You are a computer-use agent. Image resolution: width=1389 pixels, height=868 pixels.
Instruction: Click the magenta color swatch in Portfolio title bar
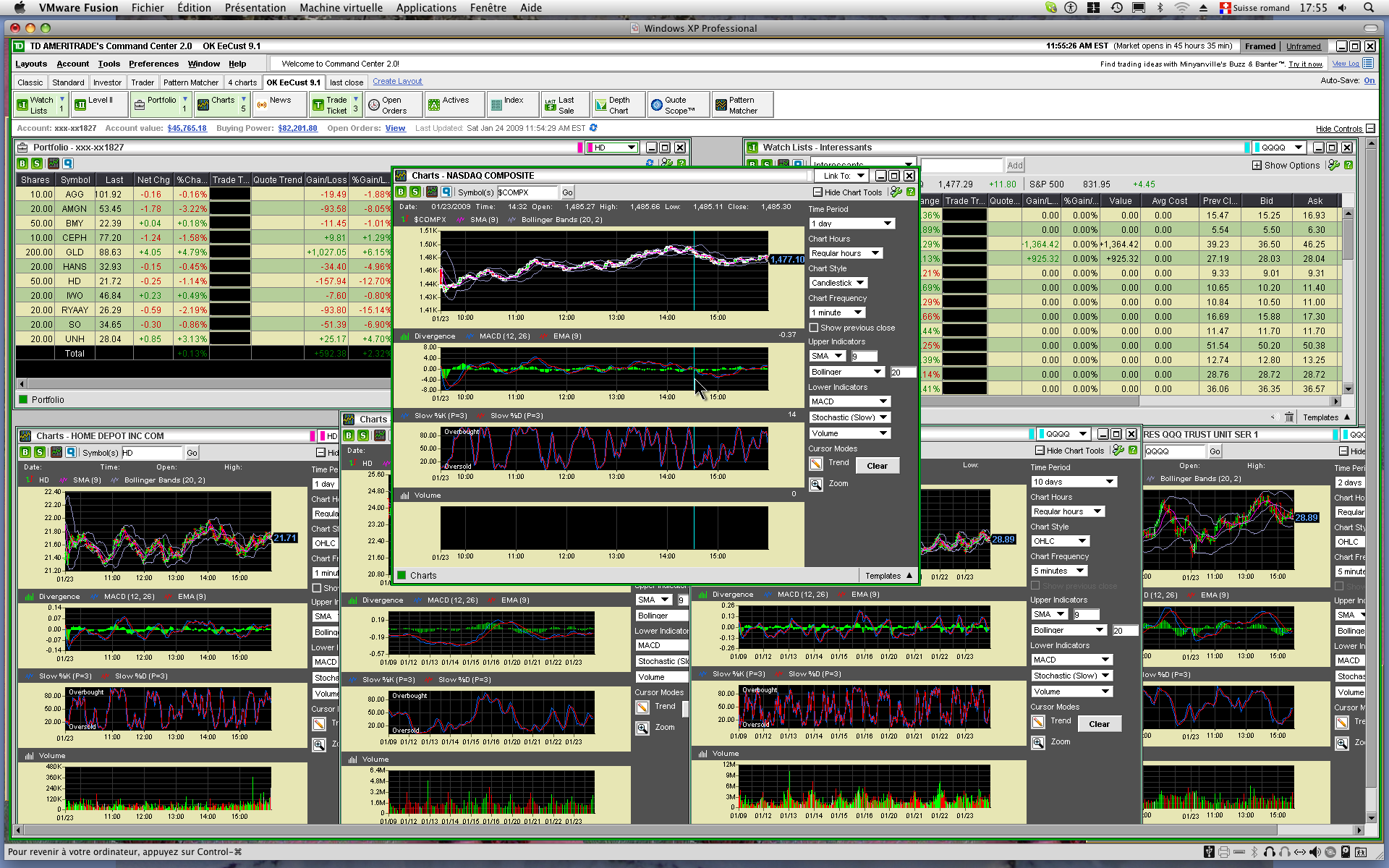coord(581,148)
